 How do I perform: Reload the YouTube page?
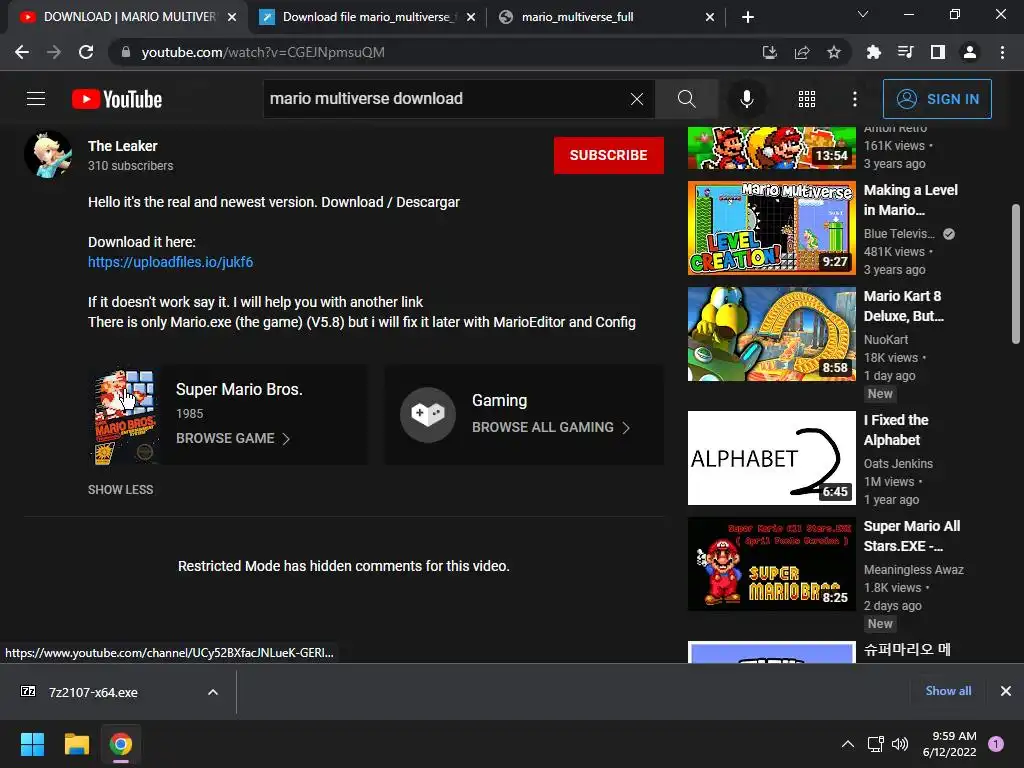(86, 52)
